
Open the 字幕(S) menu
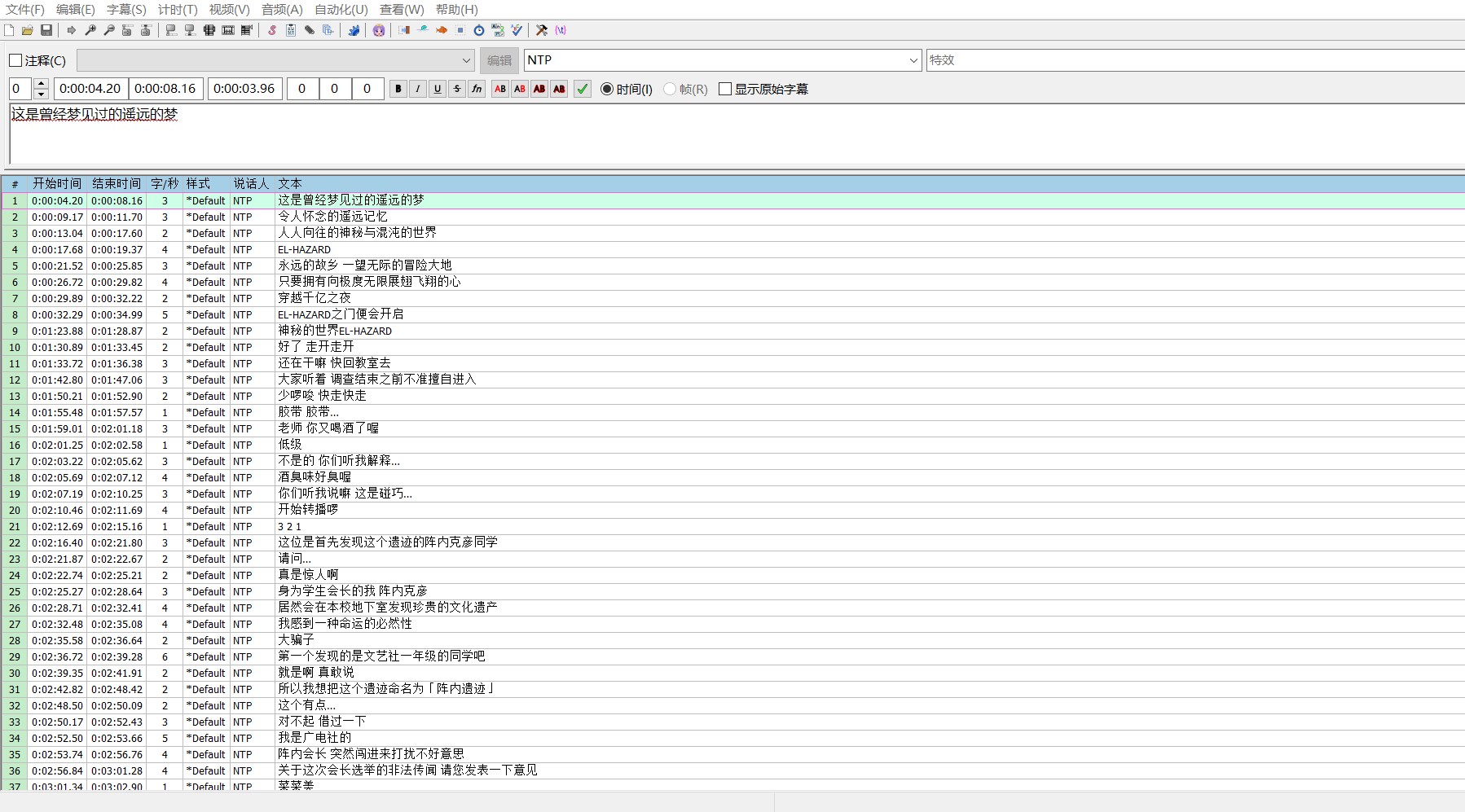pyautogui.click(x=126, y=10)
